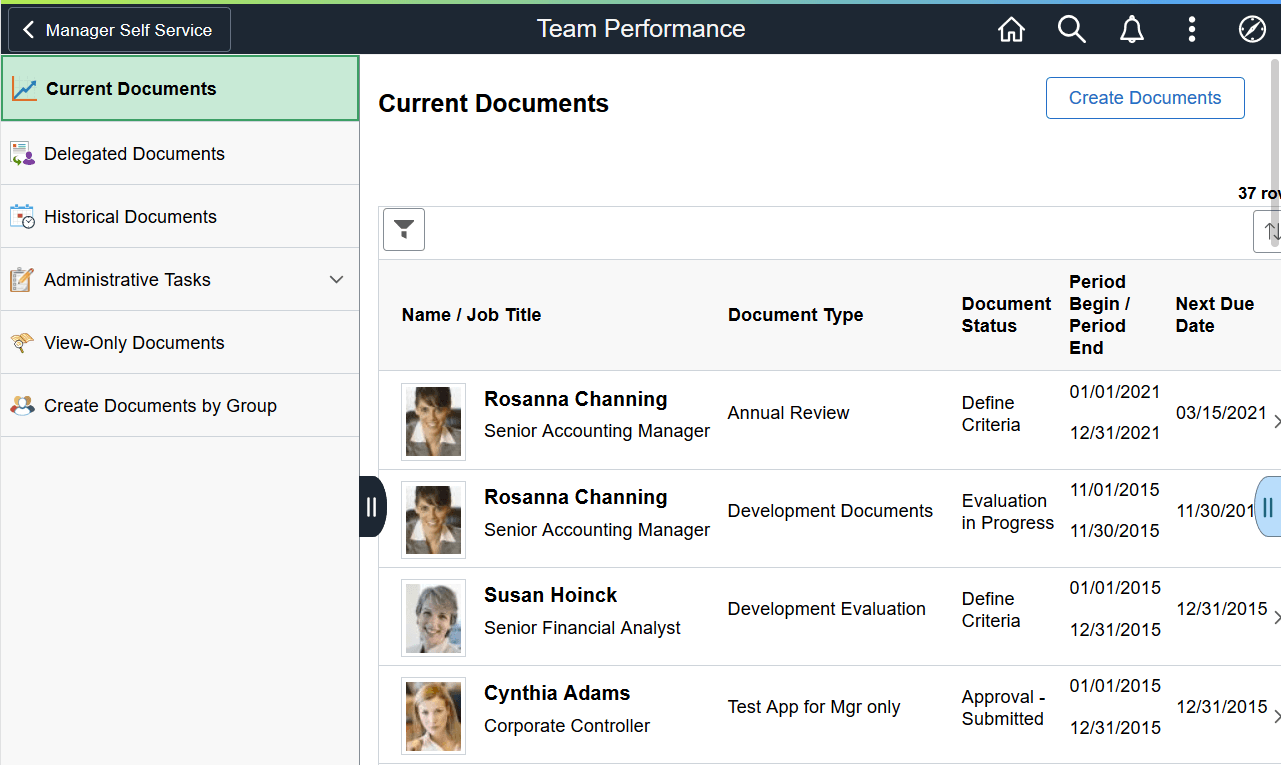Open the NavBar compass icon

pyautogui.click(x=1252, y=29)
